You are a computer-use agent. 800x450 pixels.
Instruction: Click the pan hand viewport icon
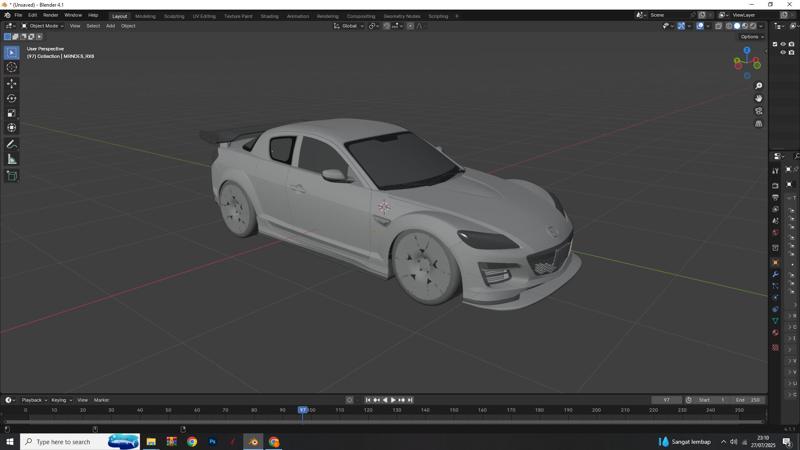(x=759, y=98)
